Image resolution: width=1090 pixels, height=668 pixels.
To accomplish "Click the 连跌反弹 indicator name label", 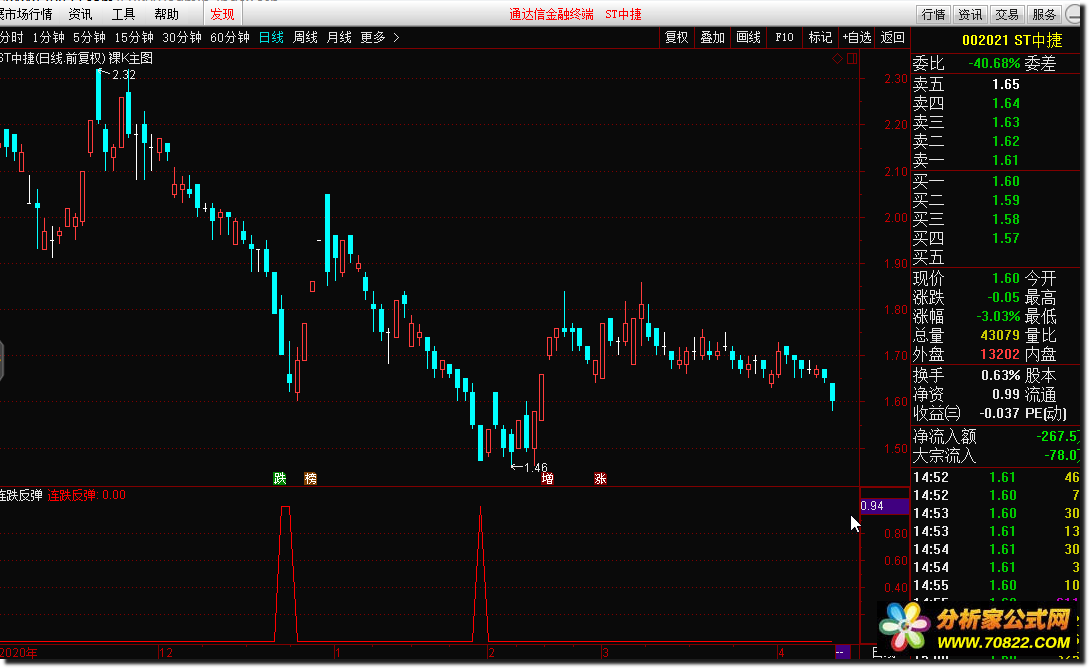I will point(21,495).
